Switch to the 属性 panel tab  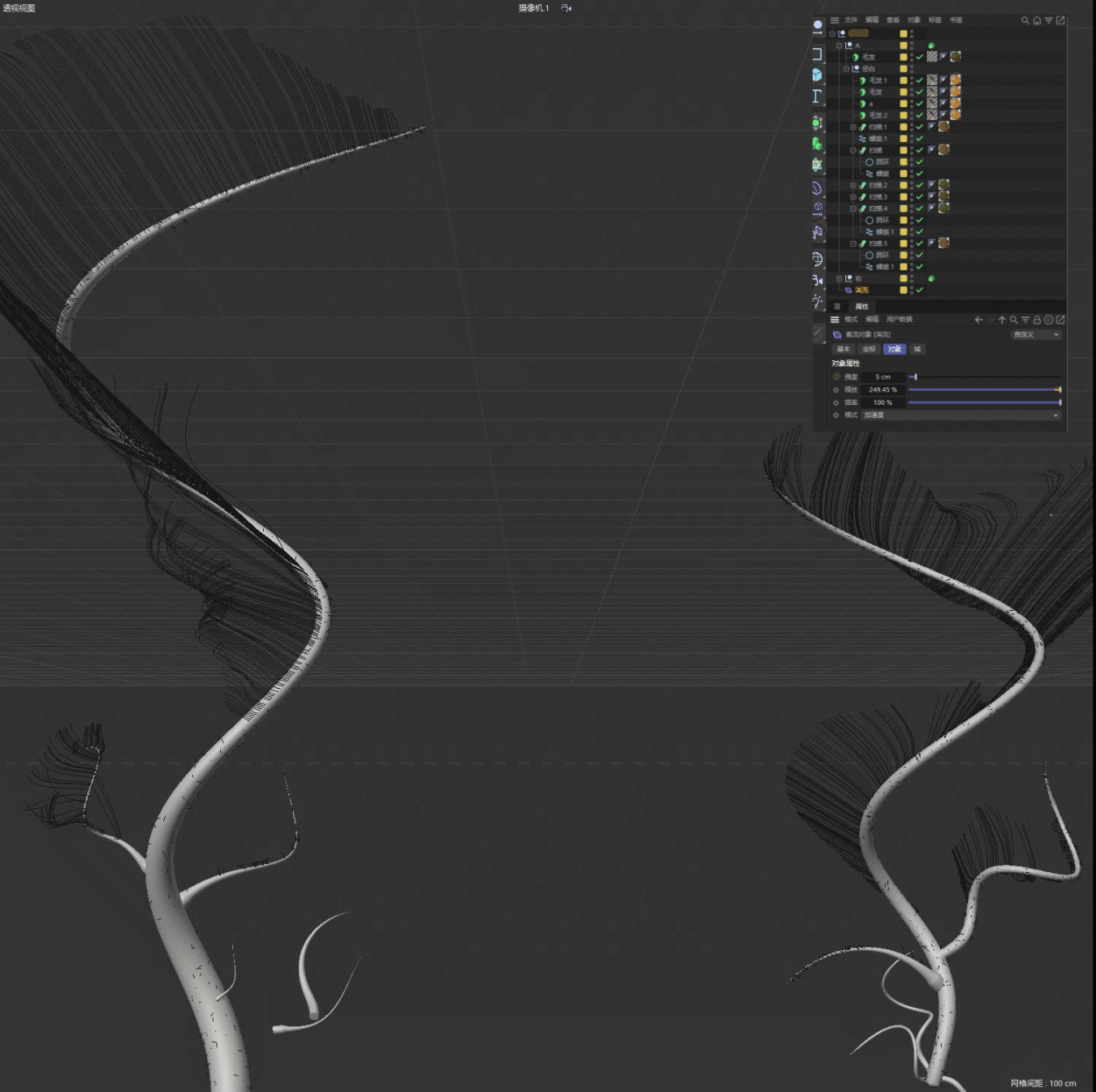point(862,307)
